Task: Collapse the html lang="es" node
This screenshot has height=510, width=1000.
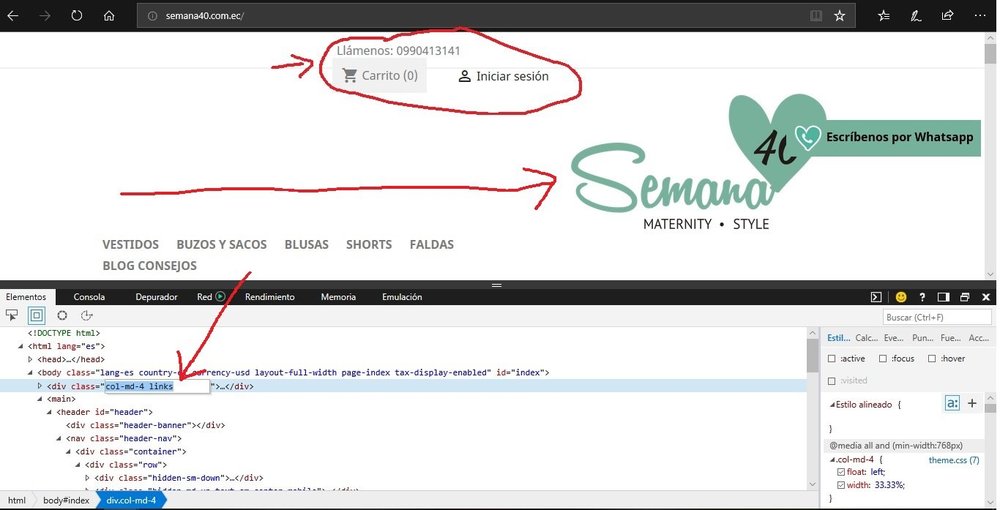Action: pos(21,346)
